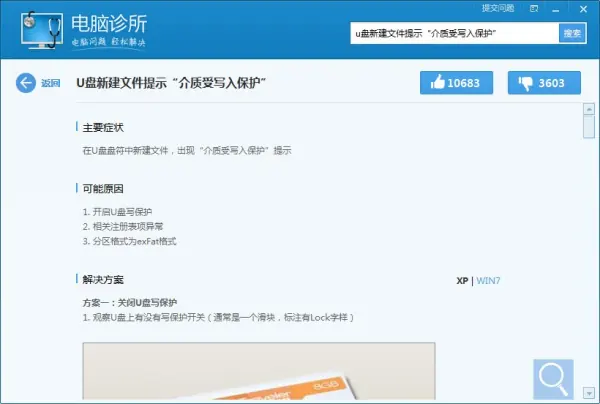Click the 解决方案 heading
Screen dimensions: 600x404
coord(103,280)
